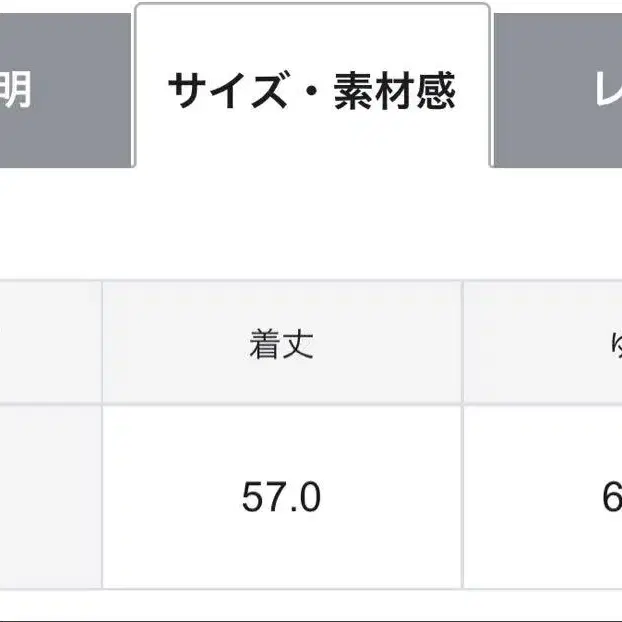Click the 着 character in the table header
Screen dimensions: 622x622
264,345
